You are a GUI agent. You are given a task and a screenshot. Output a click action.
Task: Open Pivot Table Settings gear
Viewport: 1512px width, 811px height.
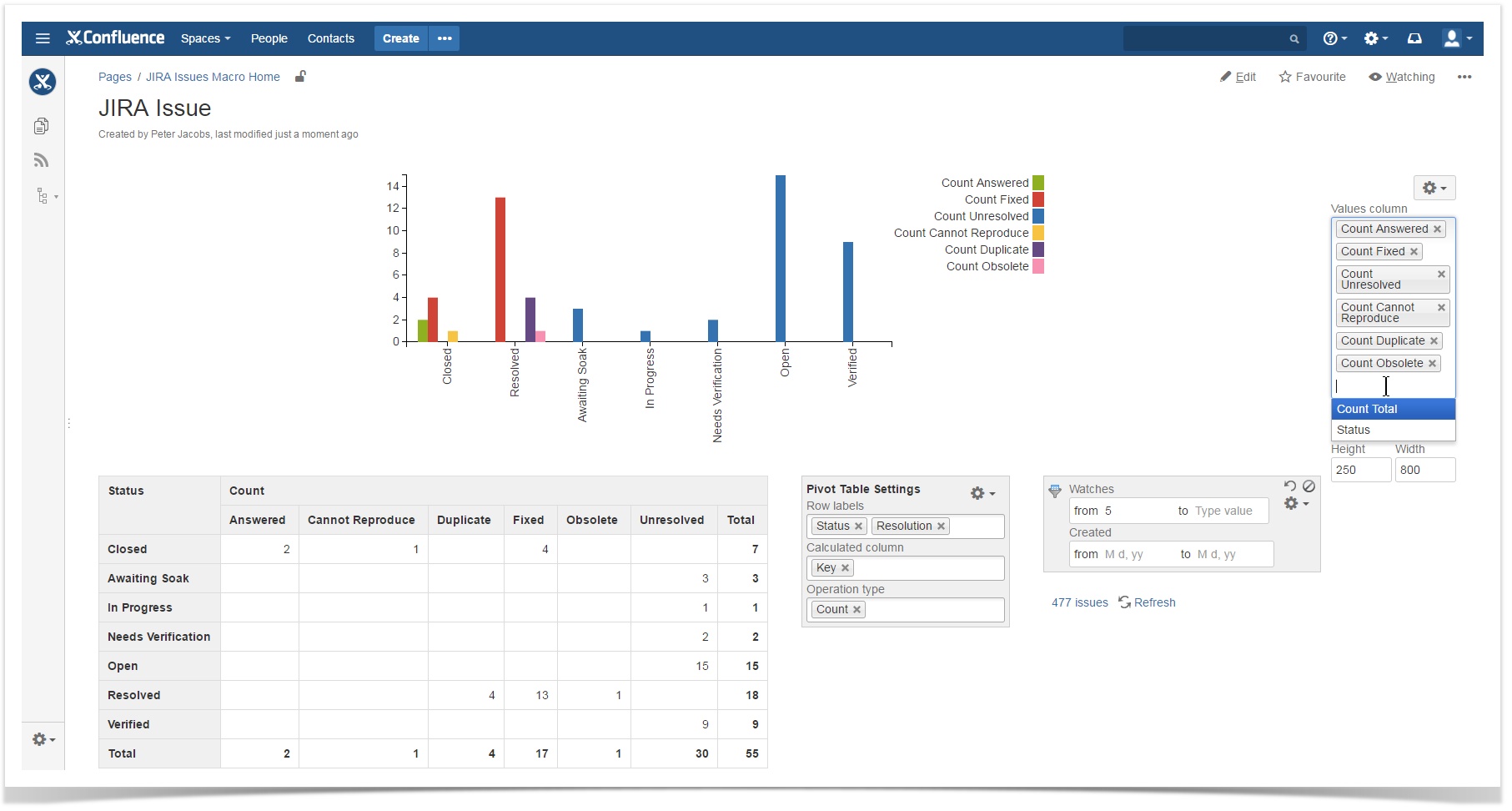coord(982,493)
